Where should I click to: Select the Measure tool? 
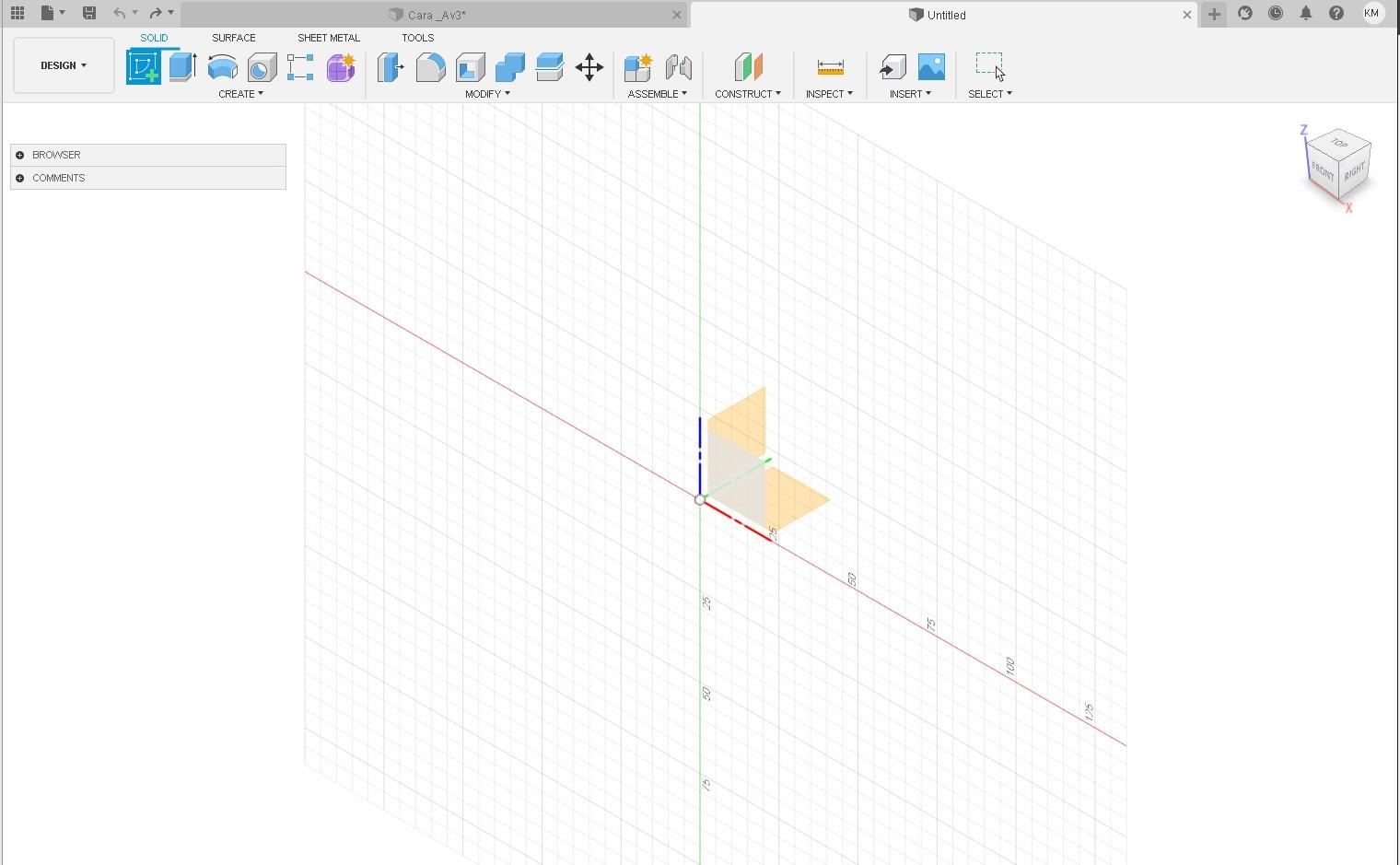(830, 67)
